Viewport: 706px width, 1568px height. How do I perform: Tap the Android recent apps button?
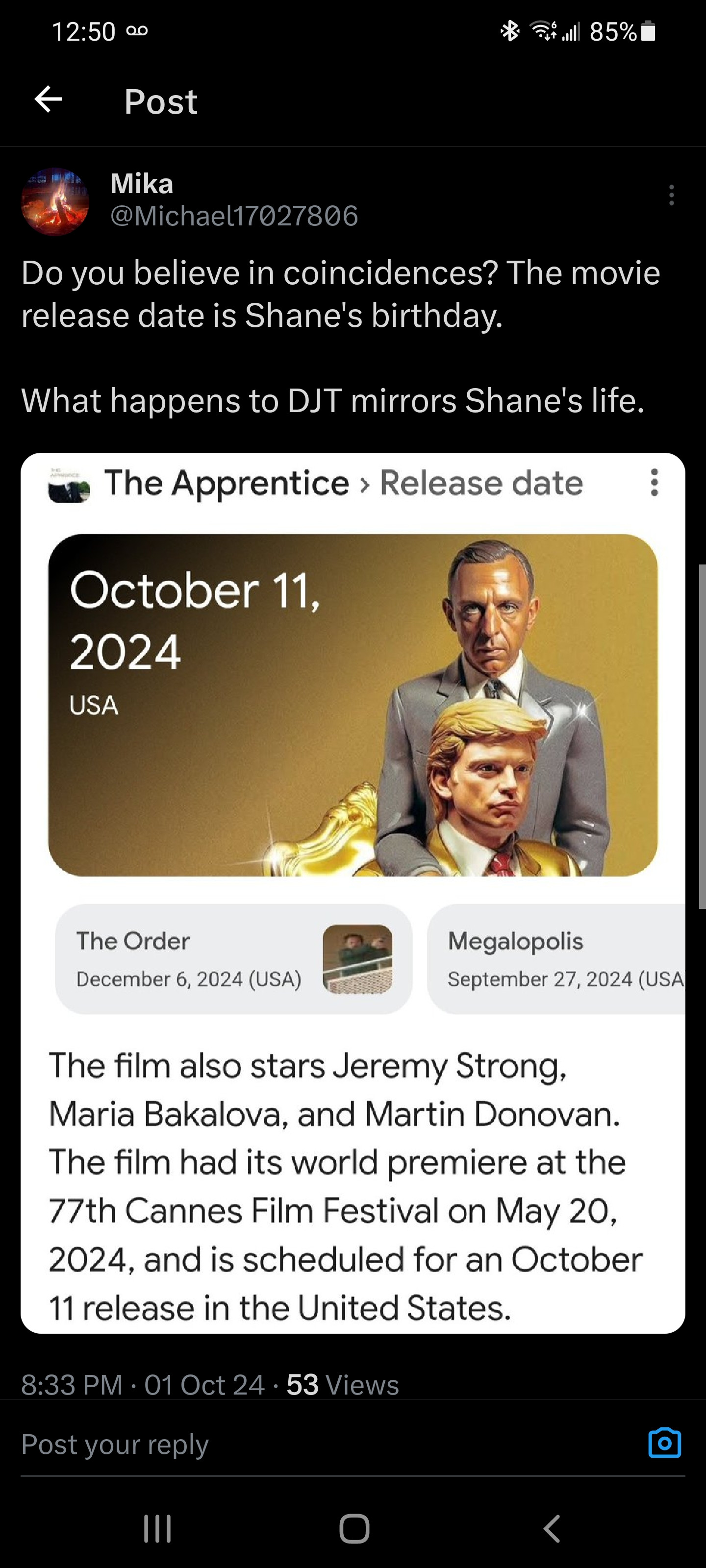157,1528
